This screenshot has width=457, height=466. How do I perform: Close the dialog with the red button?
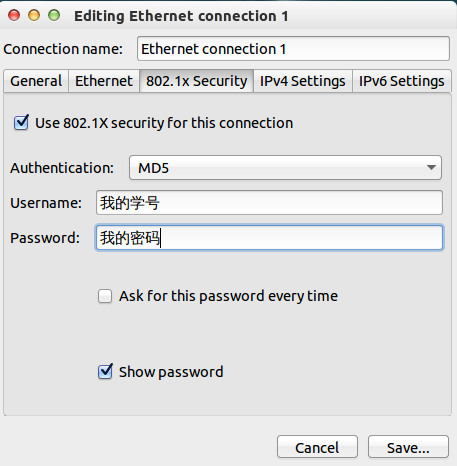coord(14,15)
